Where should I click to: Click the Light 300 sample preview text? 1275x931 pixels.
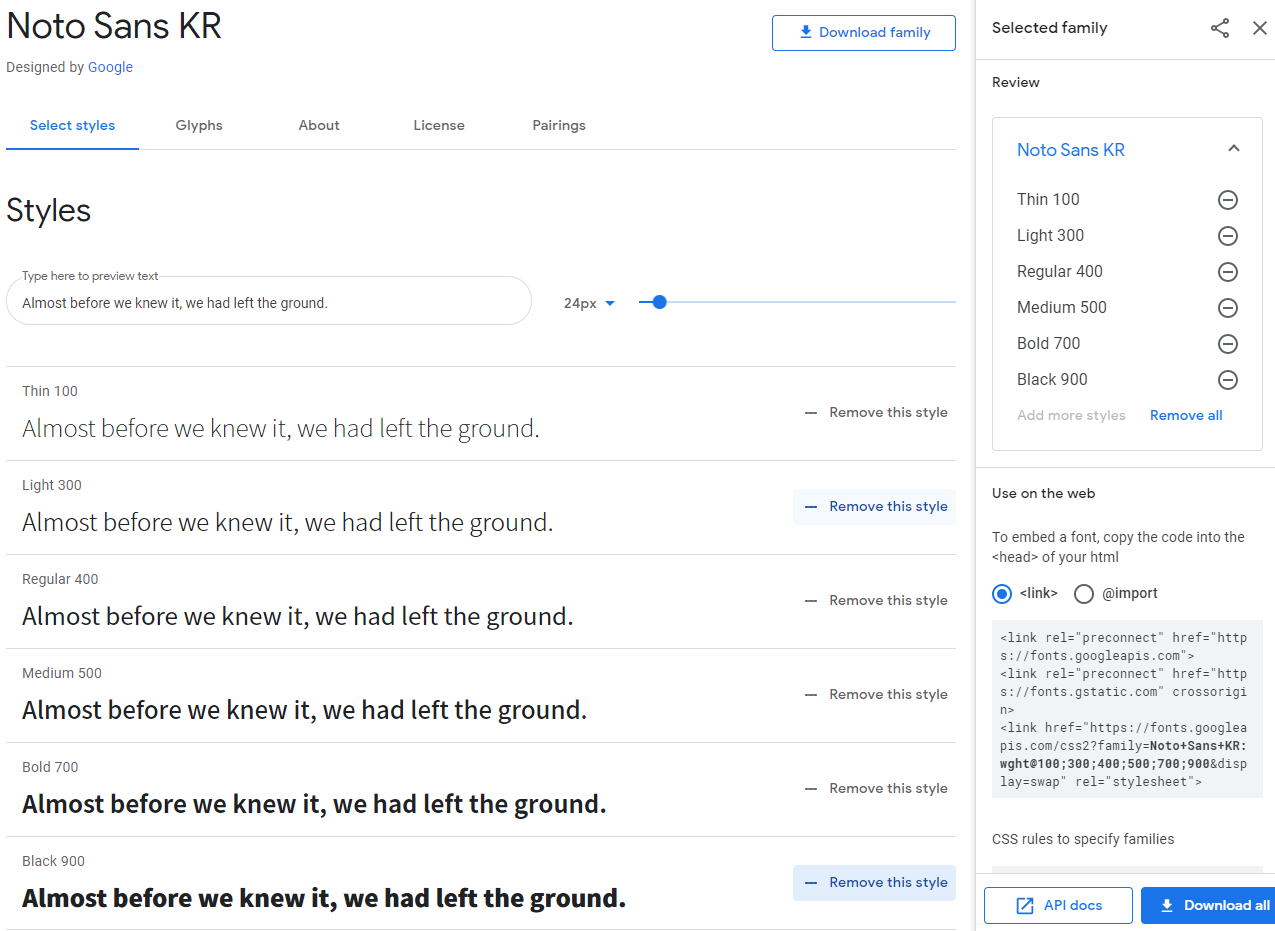coord(288,523)
